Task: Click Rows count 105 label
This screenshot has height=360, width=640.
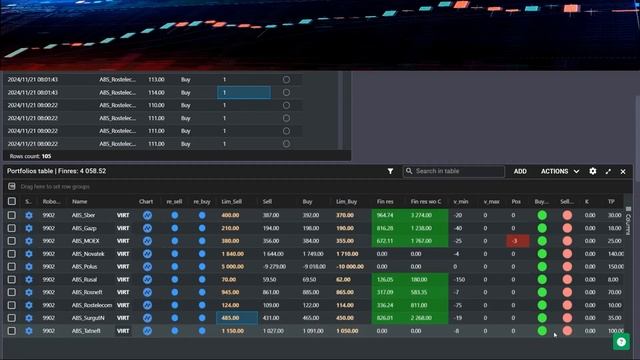Action: tap(30, 156)
